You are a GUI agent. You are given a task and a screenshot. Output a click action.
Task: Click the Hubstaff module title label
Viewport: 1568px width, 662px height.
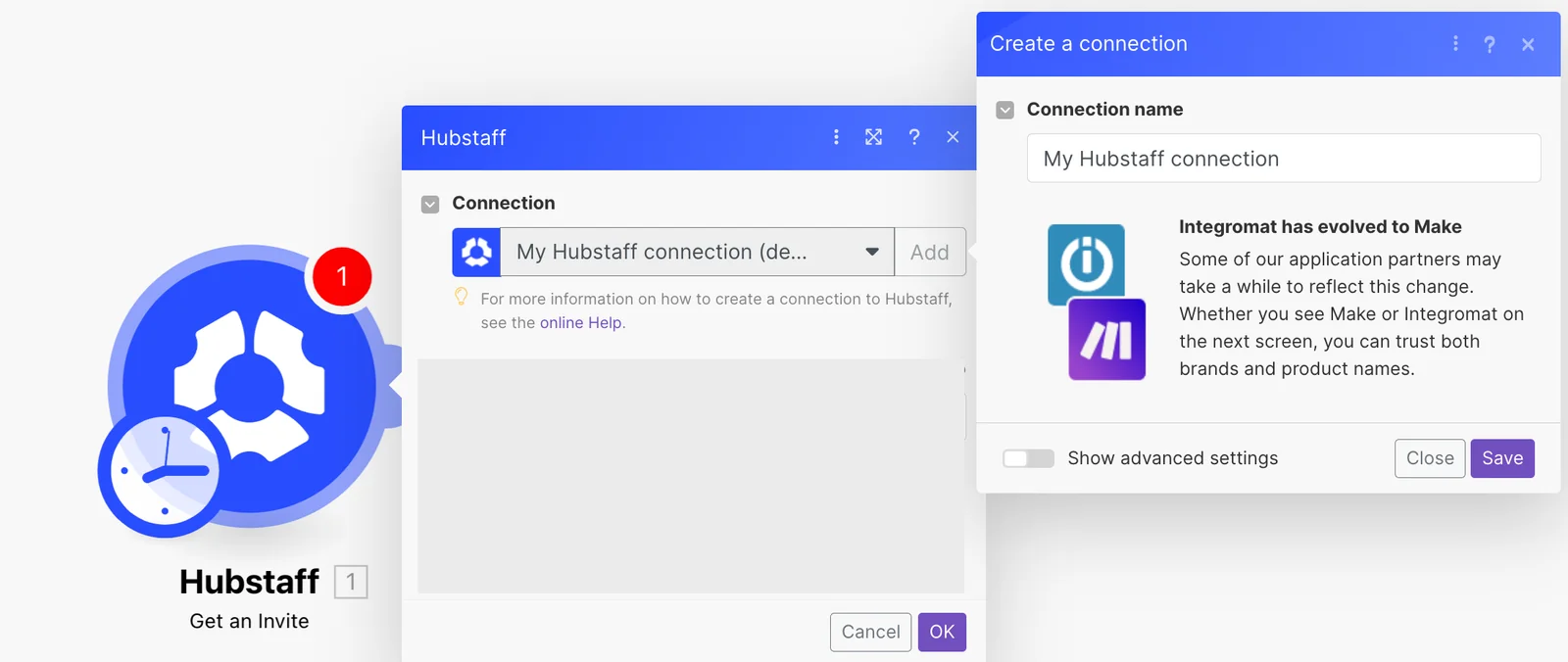coord(249,582)
